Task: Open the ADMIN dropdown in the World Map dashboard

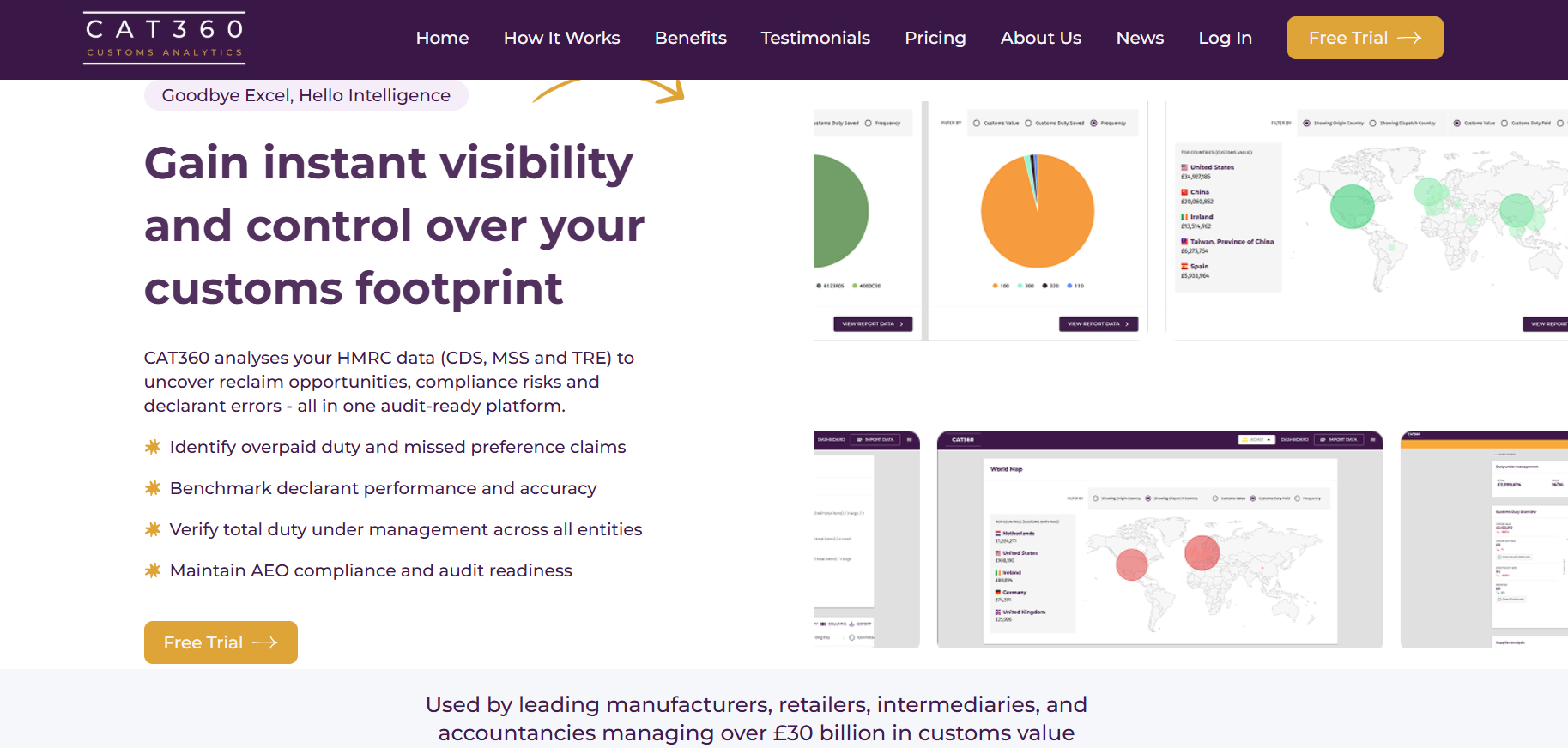Action: pyautogui.click(x=1256, y=440)
